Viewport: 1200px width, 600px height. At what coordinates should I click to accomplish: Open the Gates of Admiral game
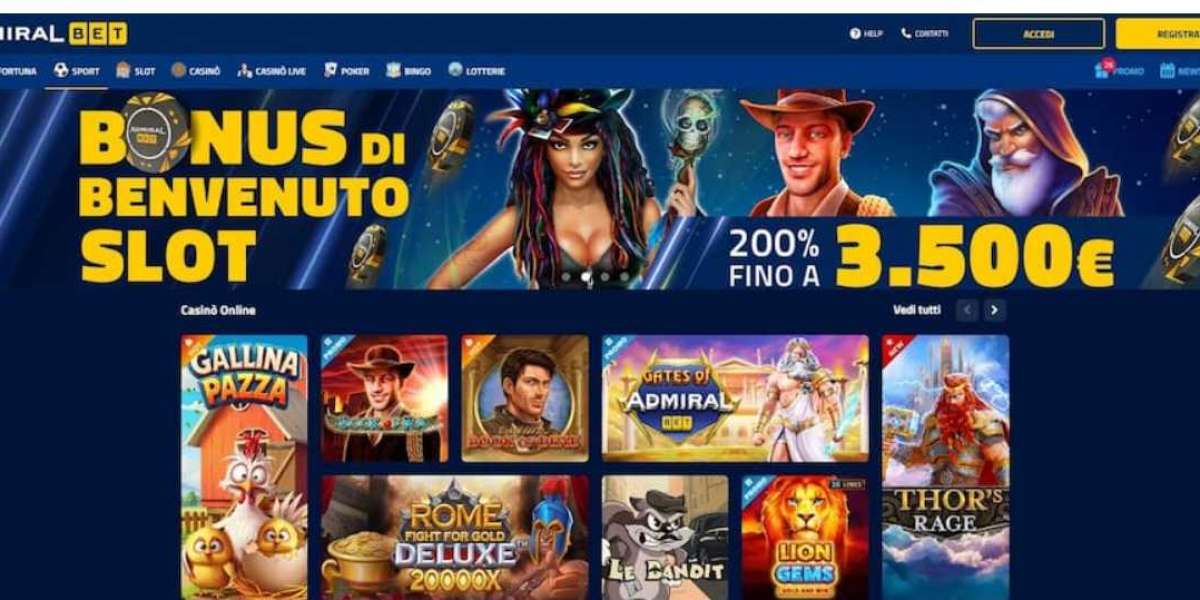pyautogui.click(x=735, y=398)
